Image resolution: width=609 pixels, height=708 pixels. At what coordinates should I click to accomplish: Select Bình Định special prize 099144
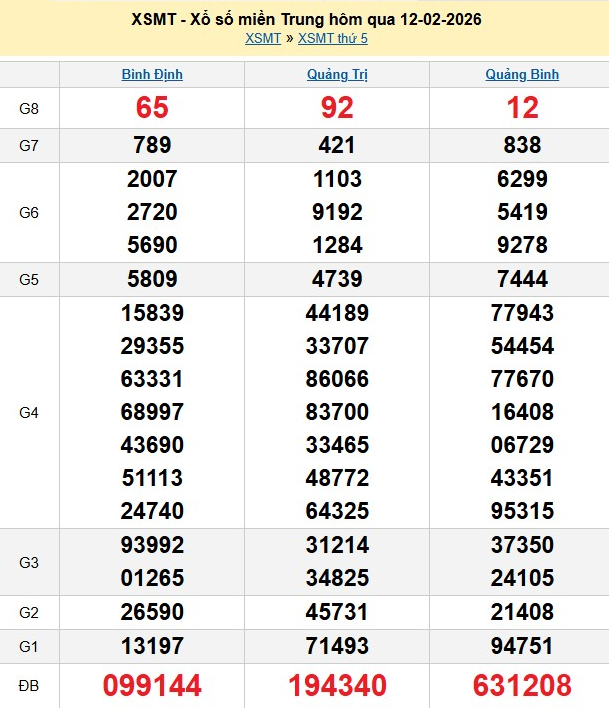(152, 685)
